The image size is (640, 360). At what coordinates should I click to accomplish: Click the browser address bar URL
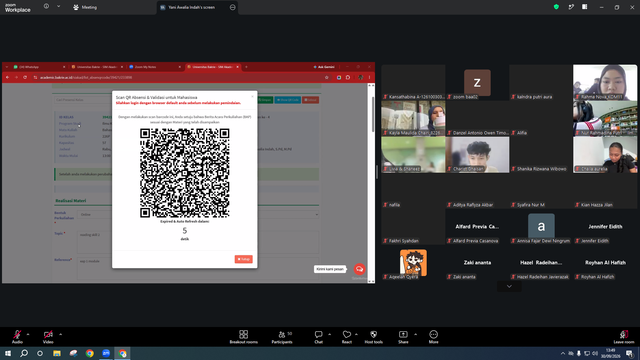pyautogui.click(x=86, y=78)
